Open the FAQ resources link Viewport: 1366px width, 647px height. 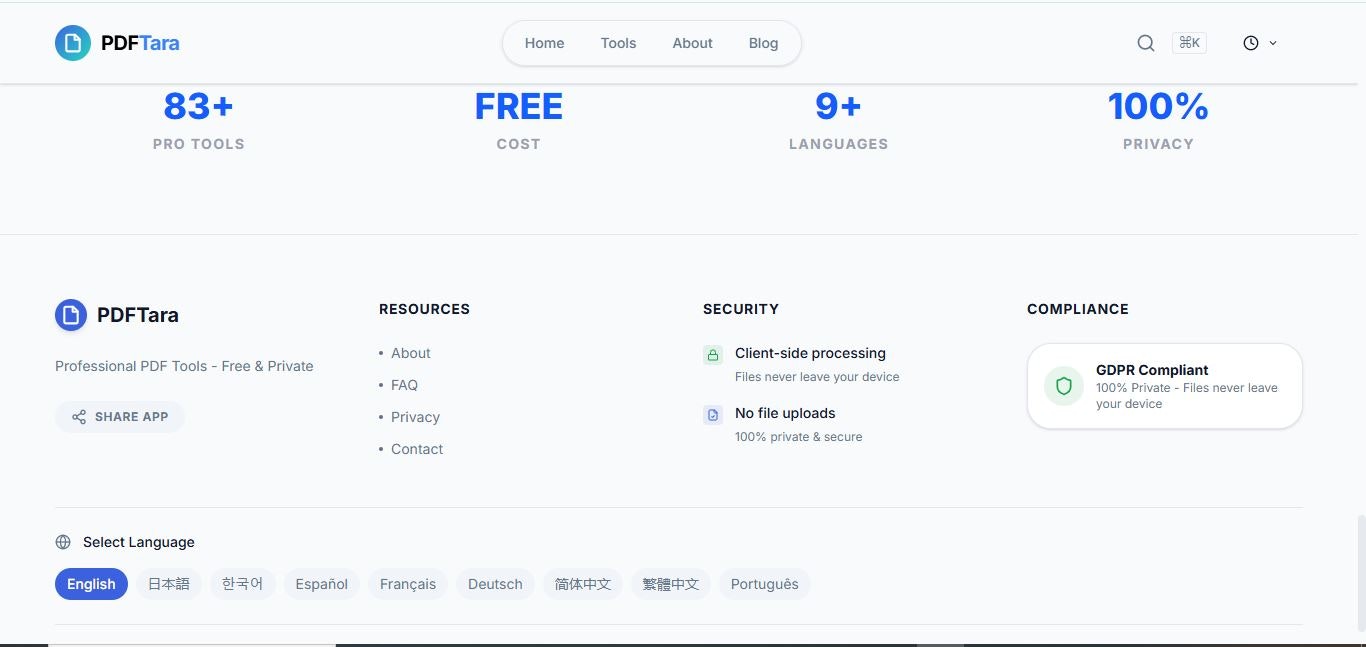coord(404,385)
